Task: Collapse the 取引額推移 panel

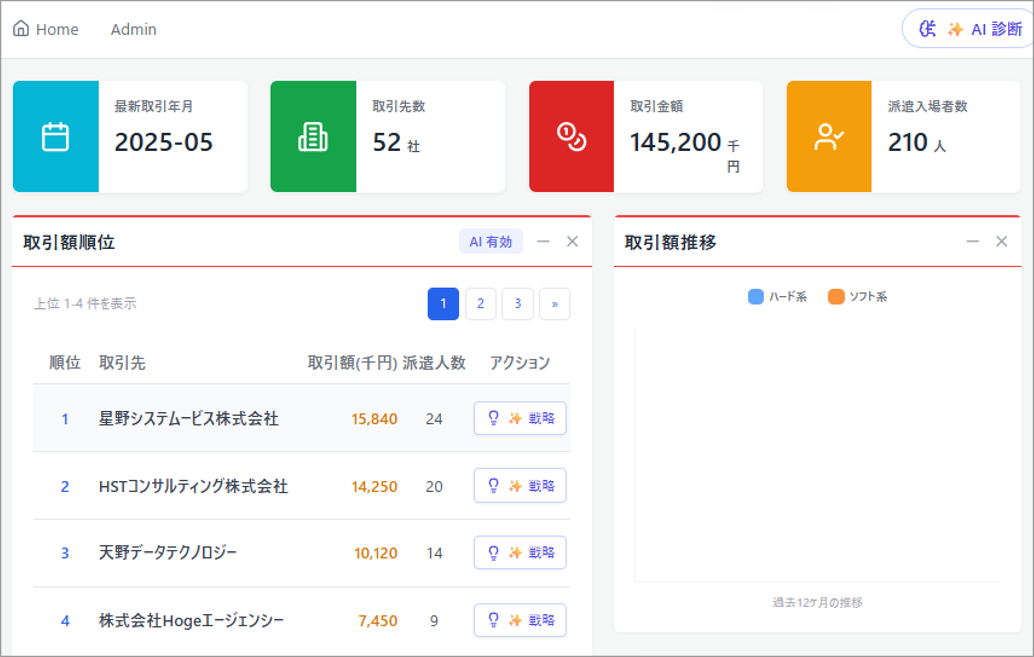Action: (x=972, y=241)
